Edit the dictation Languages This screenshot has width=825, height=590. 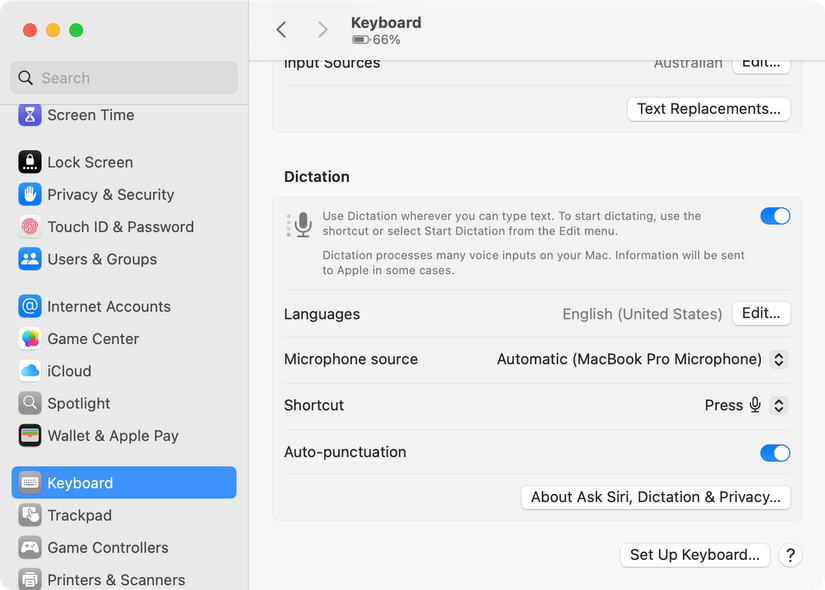tap(761, 314)
